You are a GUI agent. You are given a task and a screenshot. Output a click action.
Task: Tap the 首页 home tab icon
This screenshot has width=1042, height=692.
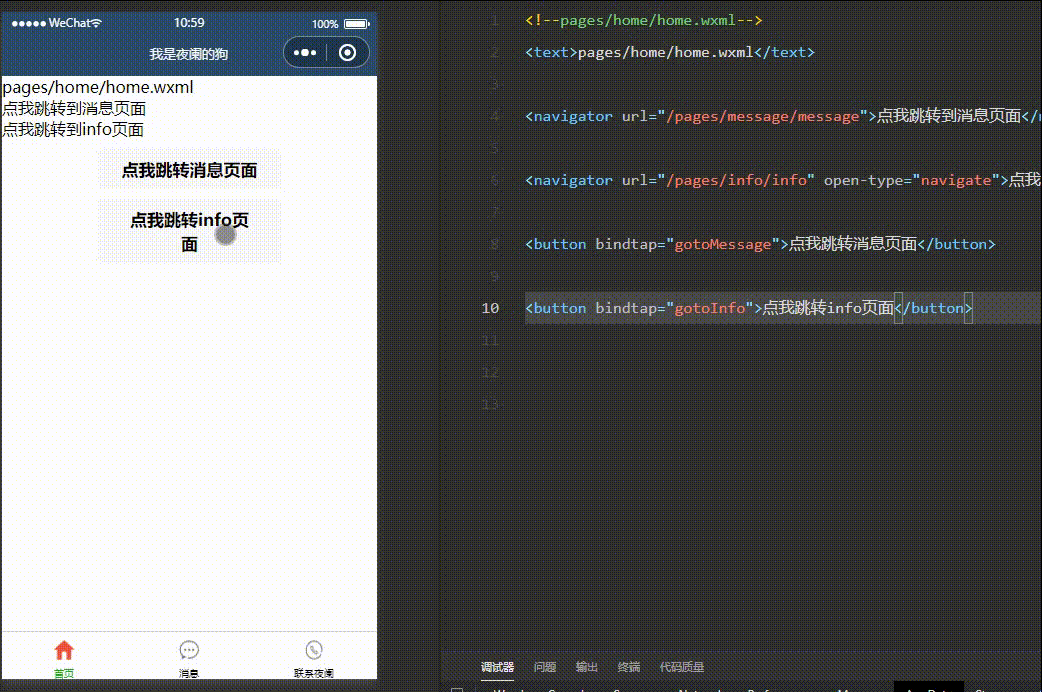64,649
